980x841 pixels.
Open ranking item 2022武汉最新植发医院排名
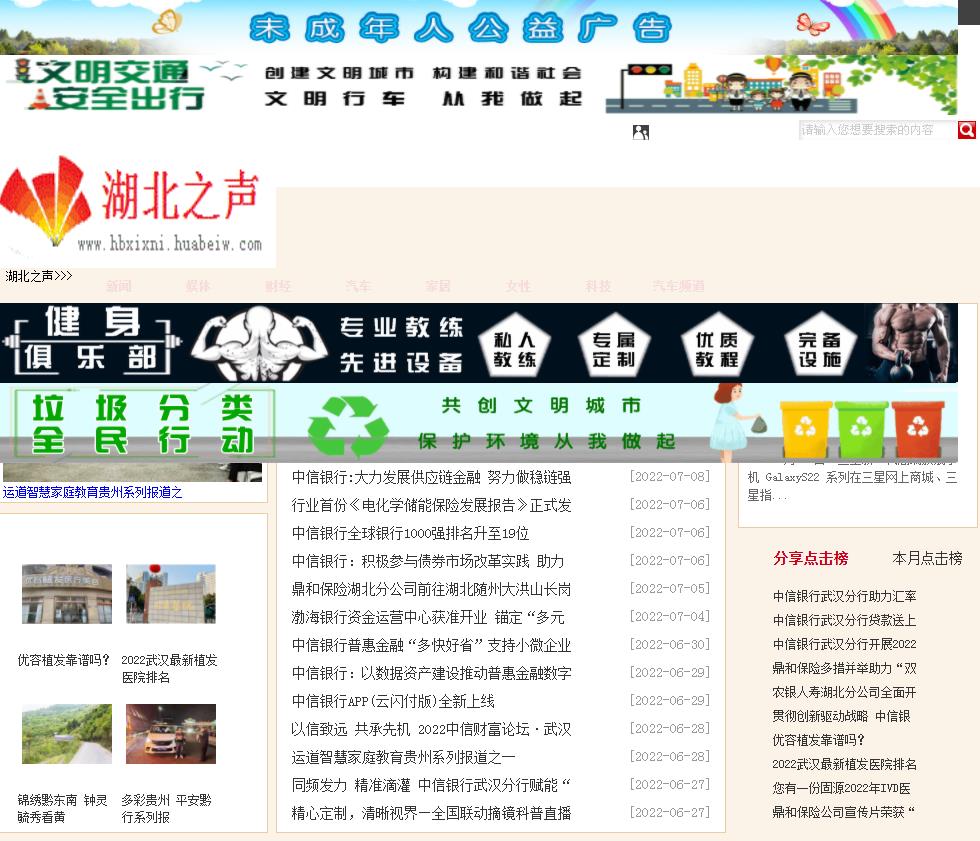[844, 764]
